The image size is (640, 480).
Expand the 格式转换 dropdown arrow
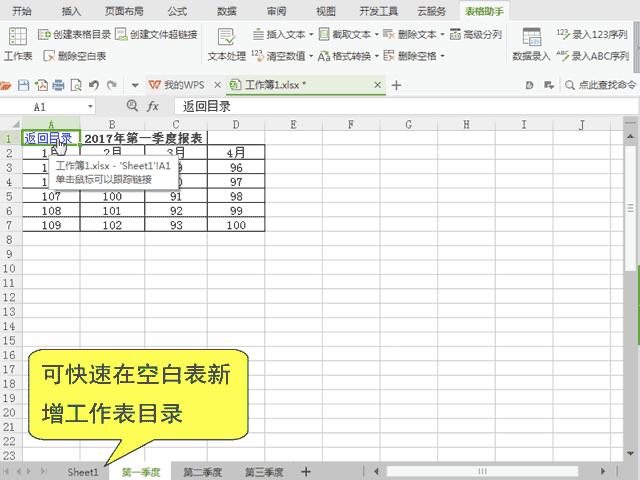(377, 56)
